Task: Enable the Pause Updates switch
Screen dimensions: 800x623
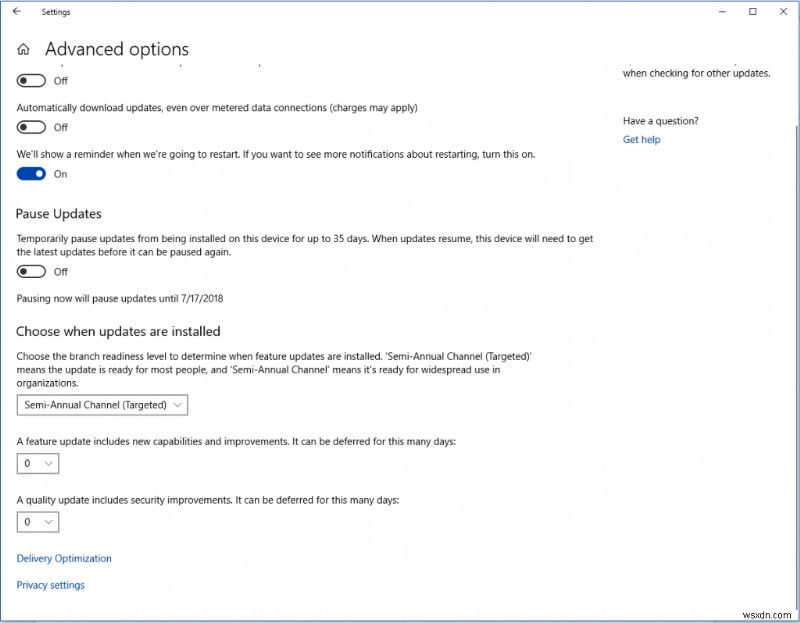Action: click(x=31, y=270)
